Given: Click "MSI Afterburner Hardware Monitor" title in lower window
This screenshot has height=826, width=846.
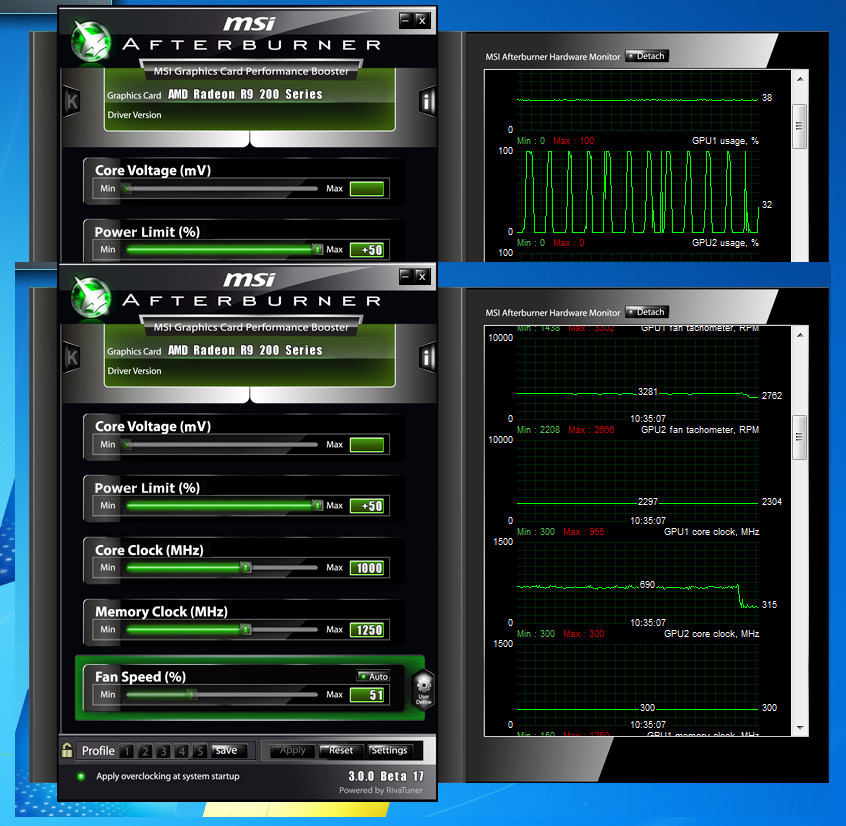Looking at the screenshot, I should tap(552, 312).
